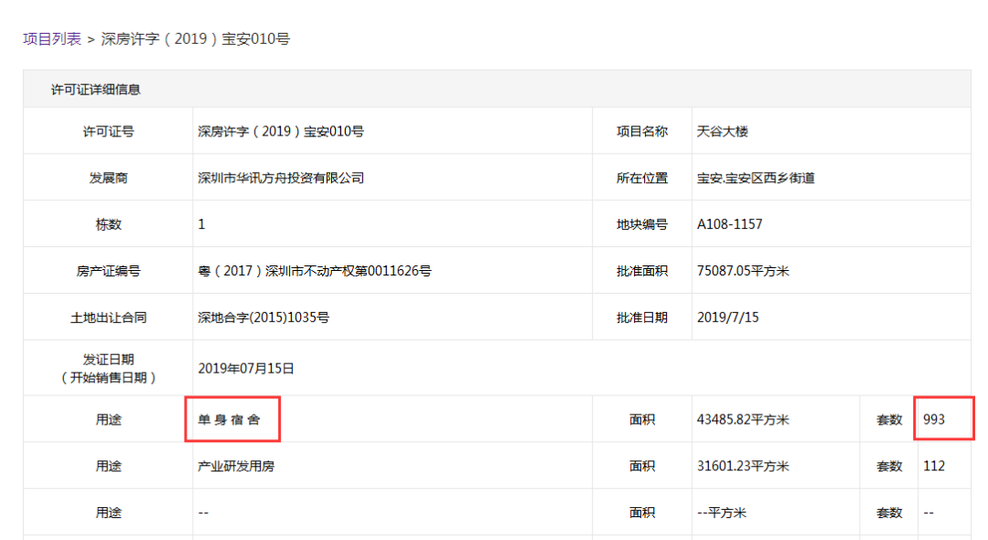Click the 批准面积 label
Viewport: 988px width, 540px height.
tap(642, 271)
